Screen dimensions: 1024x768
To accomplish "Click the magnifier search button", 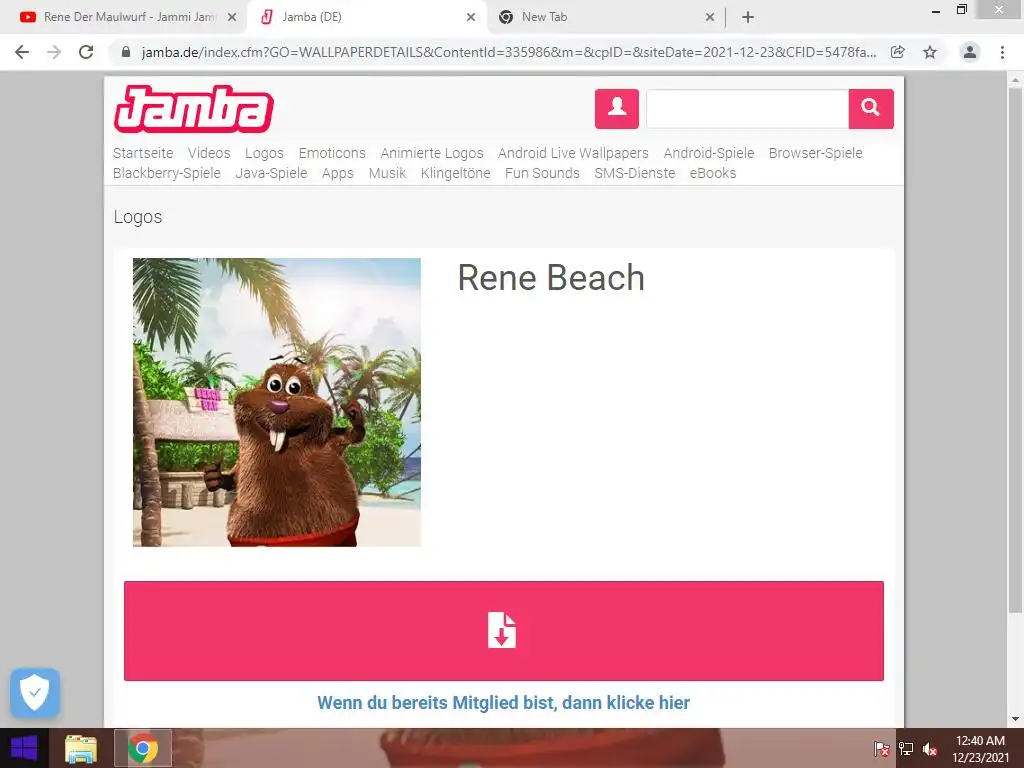I will pos(871,108).
